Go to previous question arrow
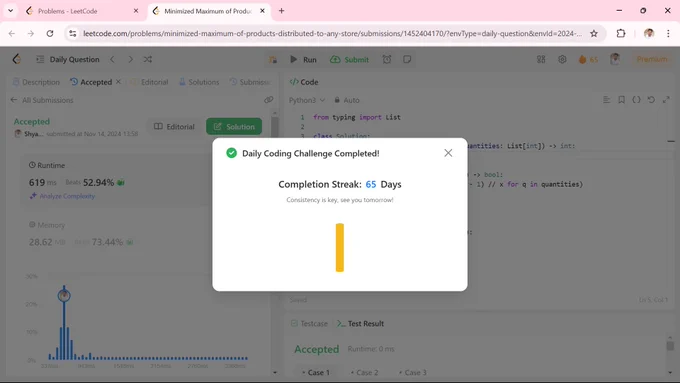This screenshot has width=680, height=383. (x=112, y=59)
